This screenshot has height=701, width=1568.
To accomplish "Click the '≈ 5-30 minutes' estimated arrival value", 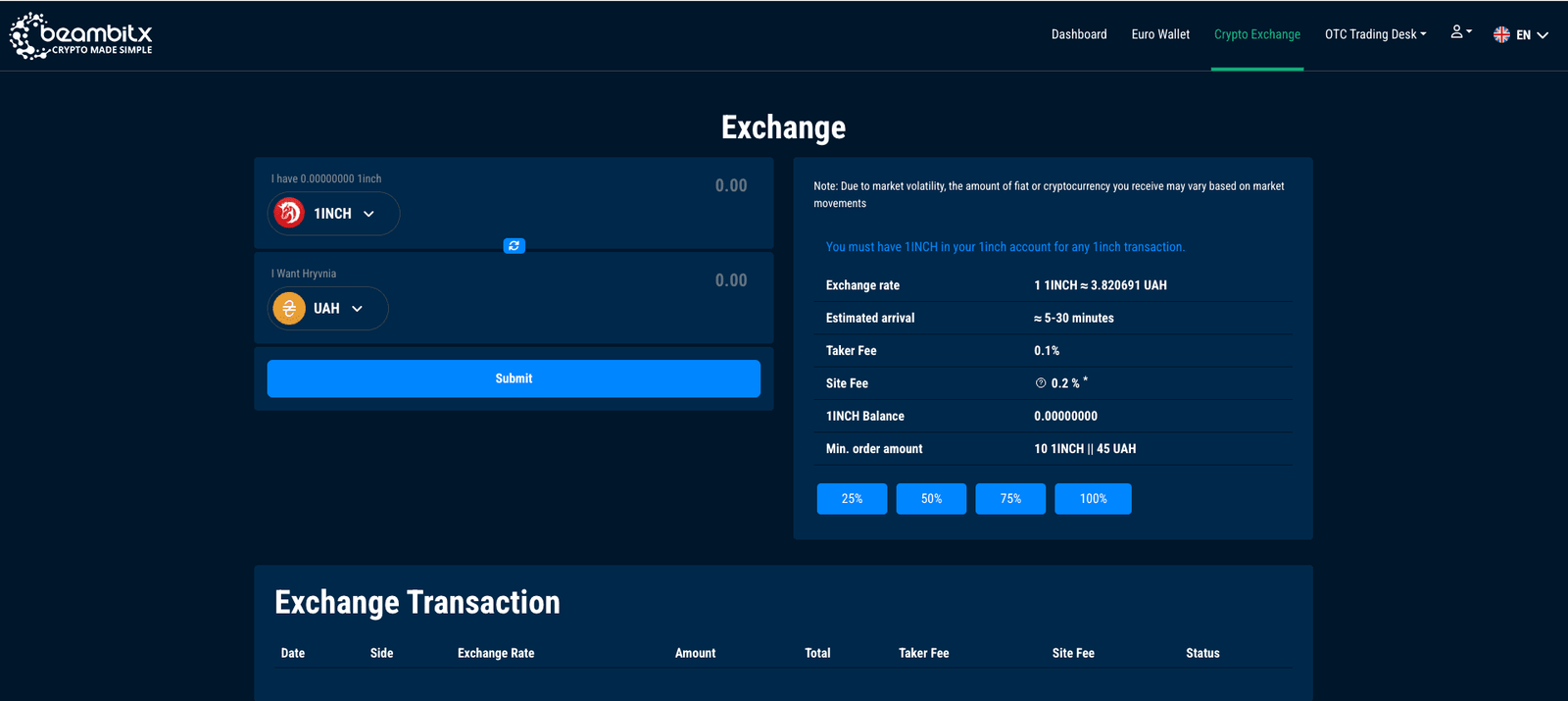I will click(1074, 318).
